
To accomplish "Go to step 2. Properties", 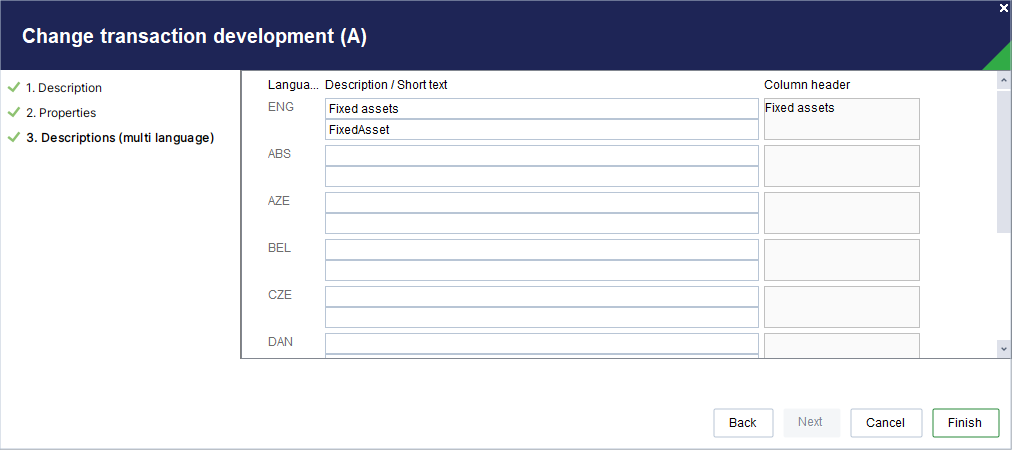I will (61, 113).
